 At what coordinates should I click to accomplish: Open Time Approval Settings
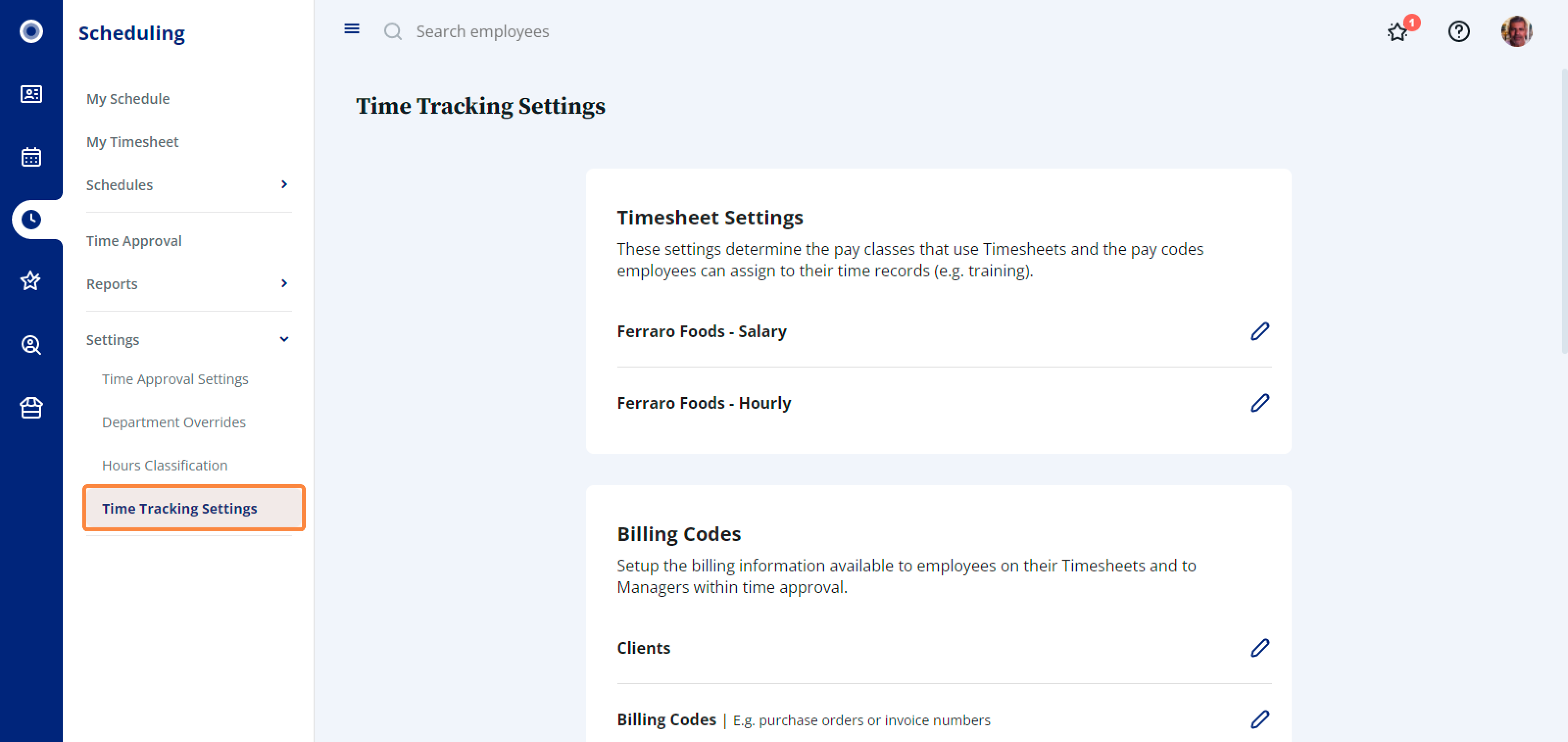click(x=175, y=379)
